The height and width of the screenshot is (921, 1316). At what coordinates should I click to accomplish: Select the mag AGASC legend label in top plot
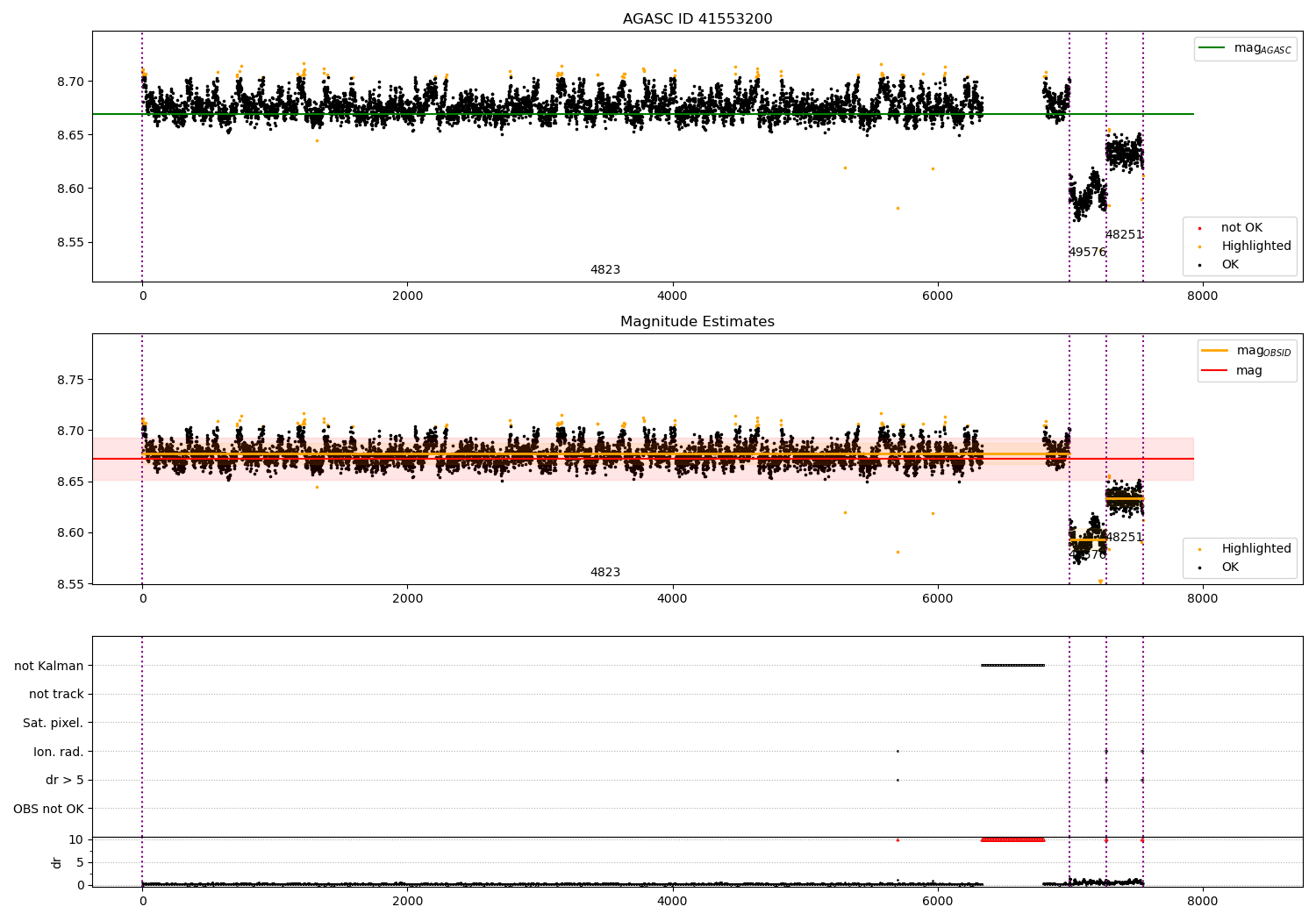(1262, 48)
